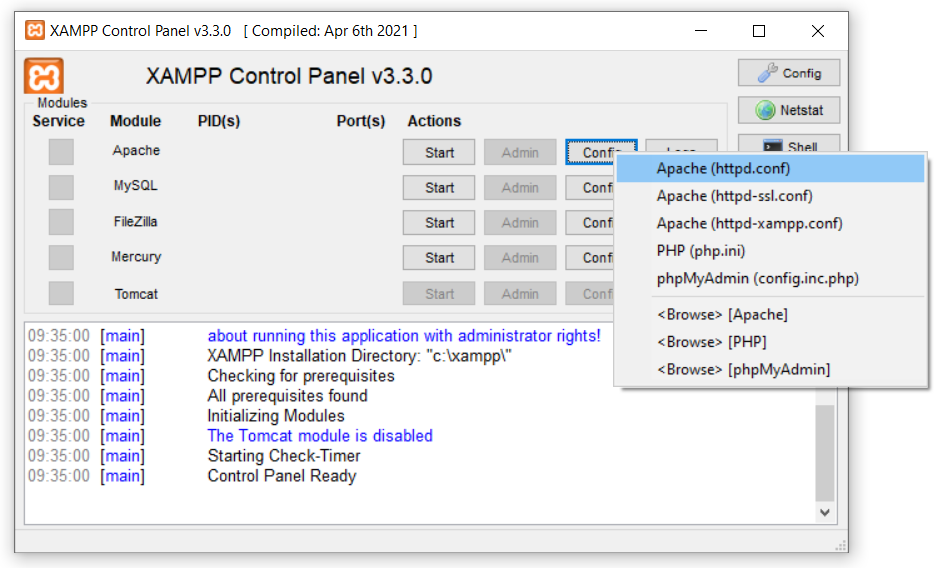The image size is (935, 568).
Task: Start the MySQL module
Action: (439, 188)
